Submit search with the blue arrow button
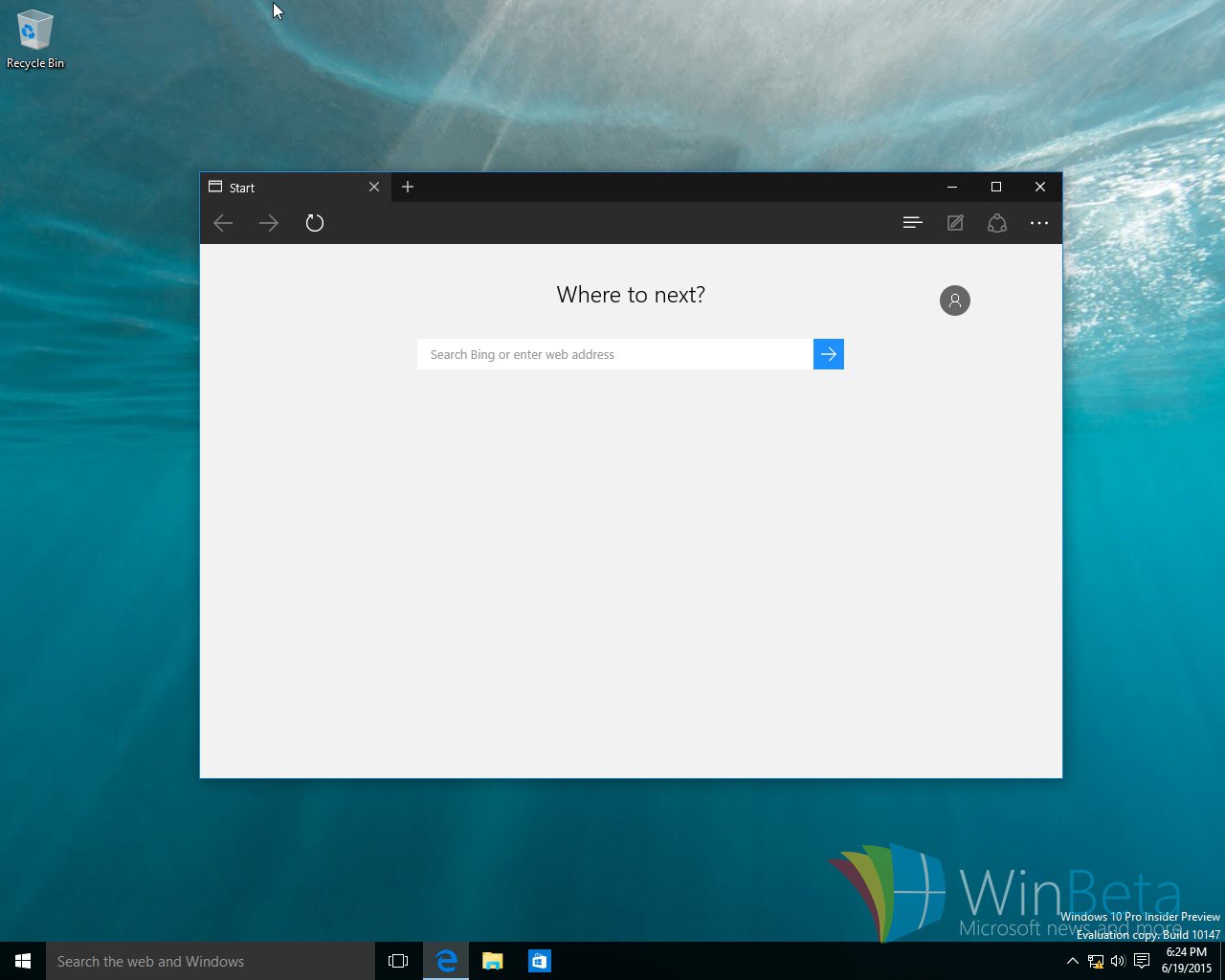The height and width of the screenshot is (980, 1225). point(829,354)
